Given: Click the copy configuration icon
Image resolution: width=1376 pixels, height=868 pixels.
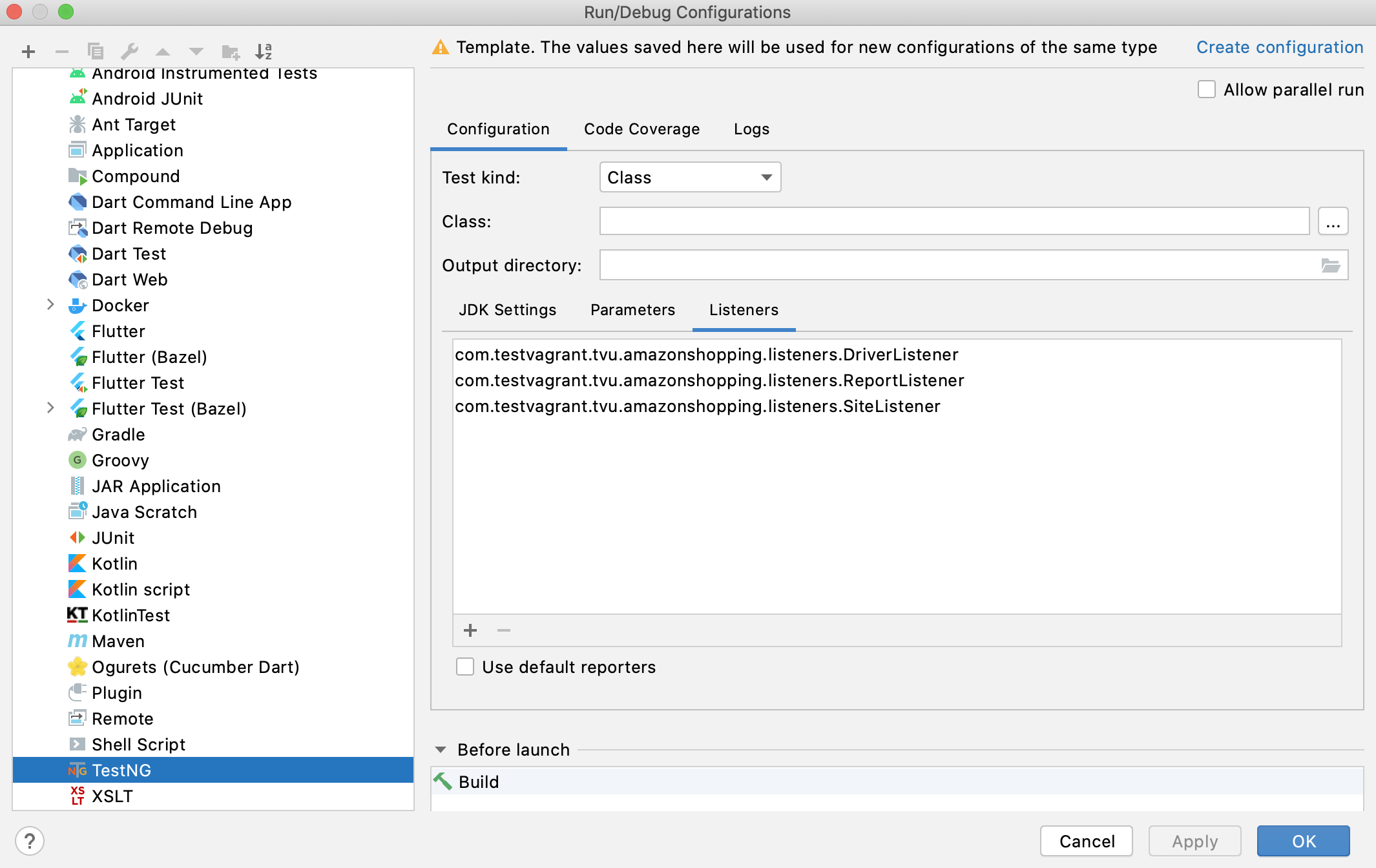Looking at the screenshot, I should pos(96,52).
